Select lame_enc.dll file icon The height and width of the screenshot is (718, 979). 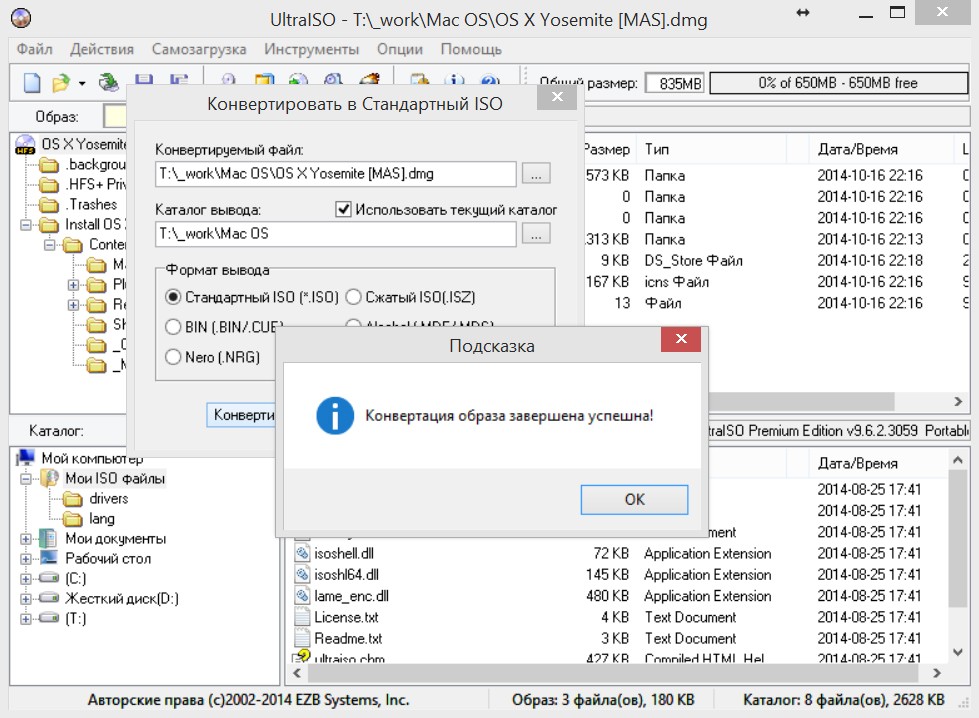302,596
